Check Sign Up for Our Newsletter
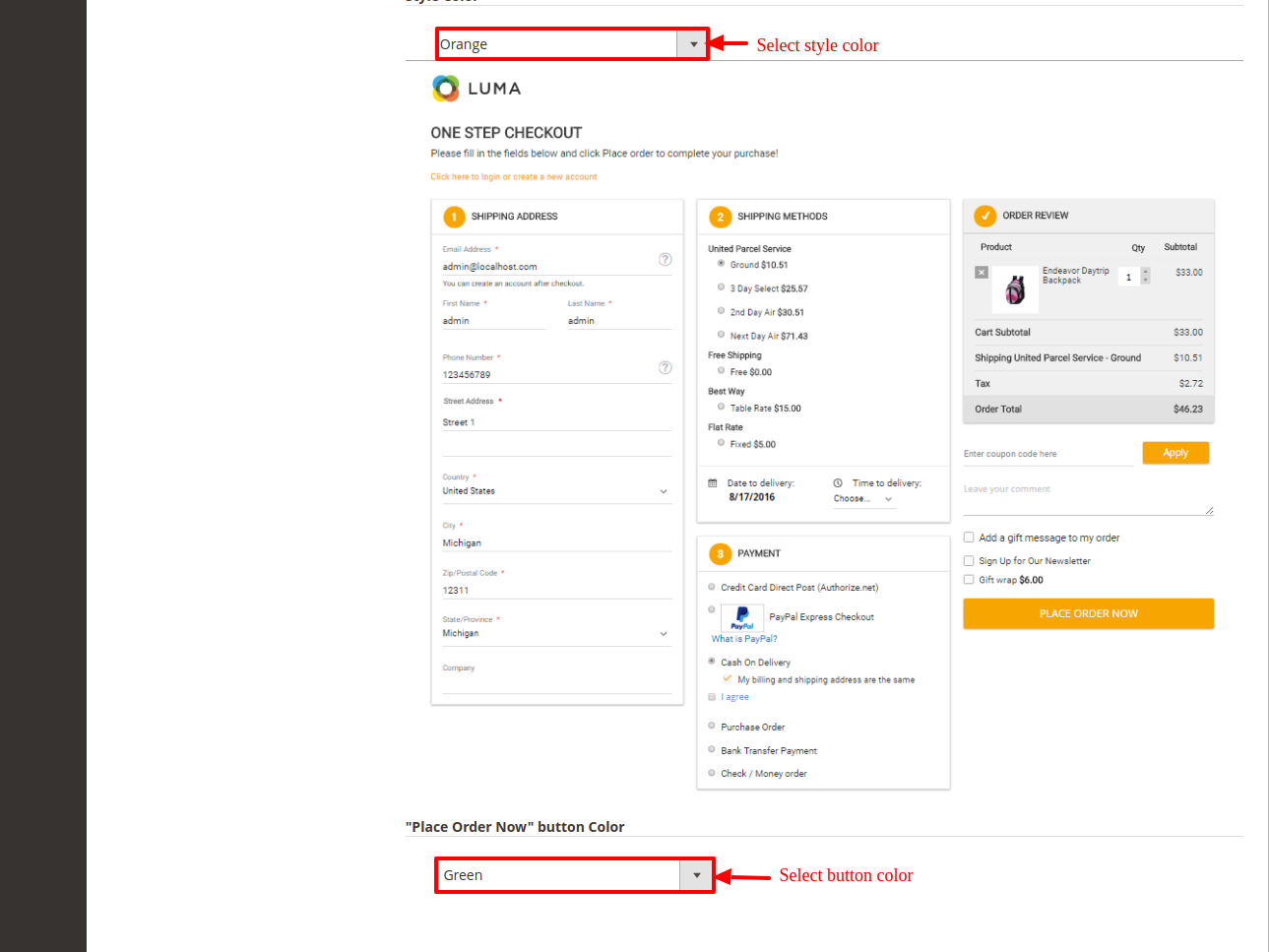The height and width of the screenshot is (952, 1269). tap(969, 560)
